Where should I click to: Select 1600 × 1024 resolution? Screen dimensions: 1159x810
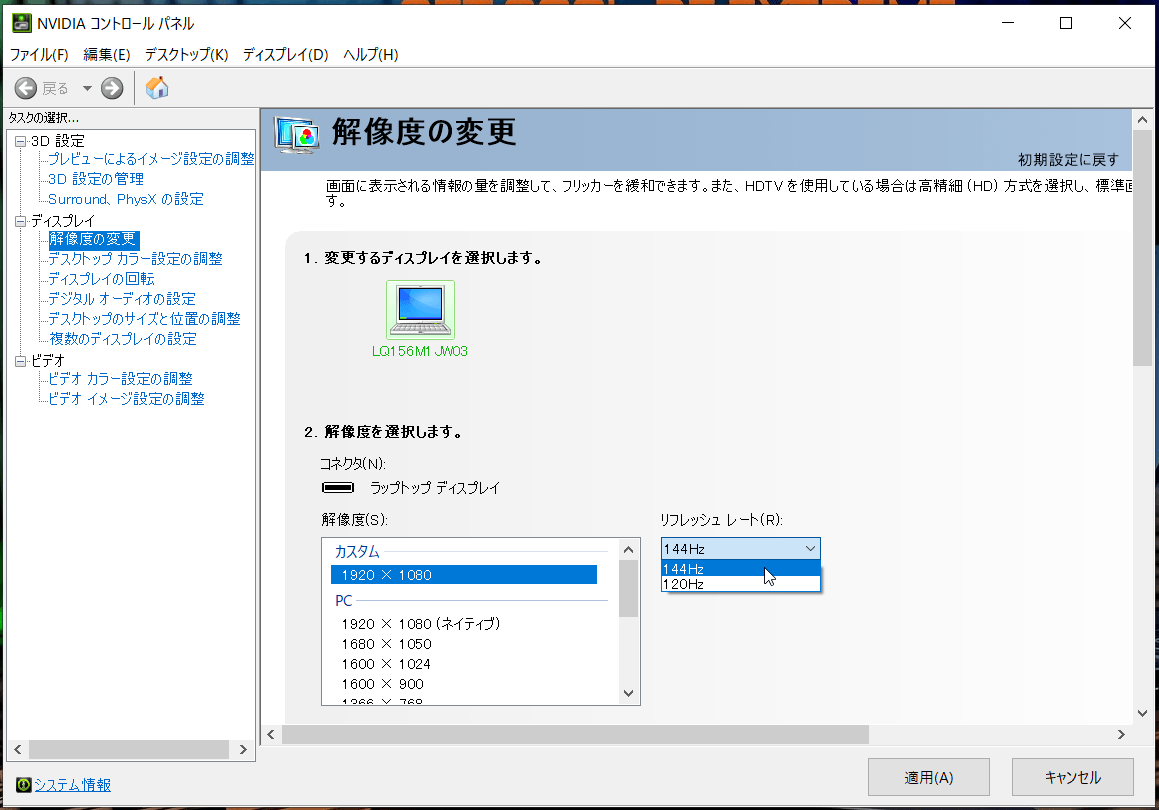click(x=386, y=664)
